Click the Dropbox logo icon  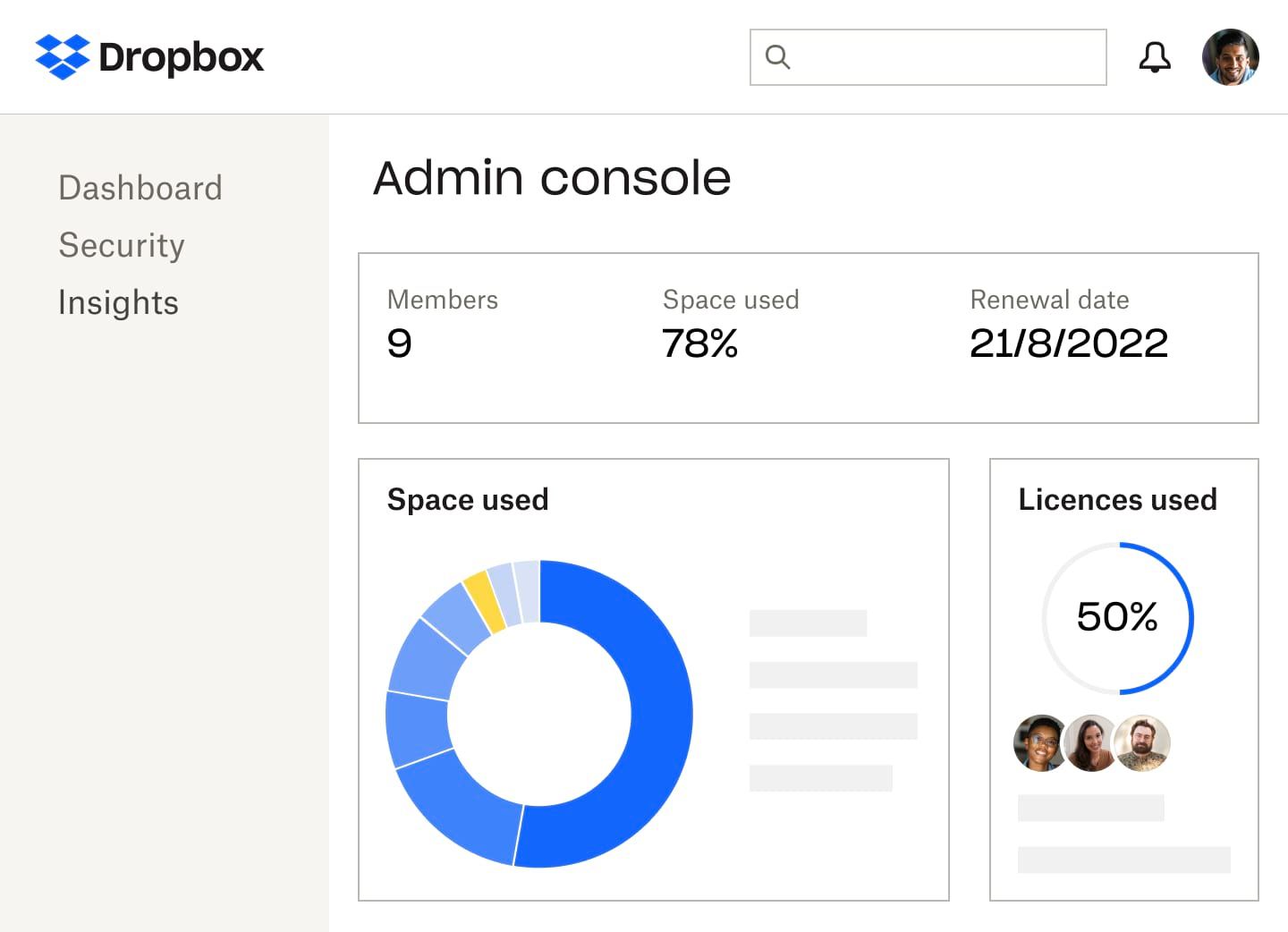(x=62, y=56)
